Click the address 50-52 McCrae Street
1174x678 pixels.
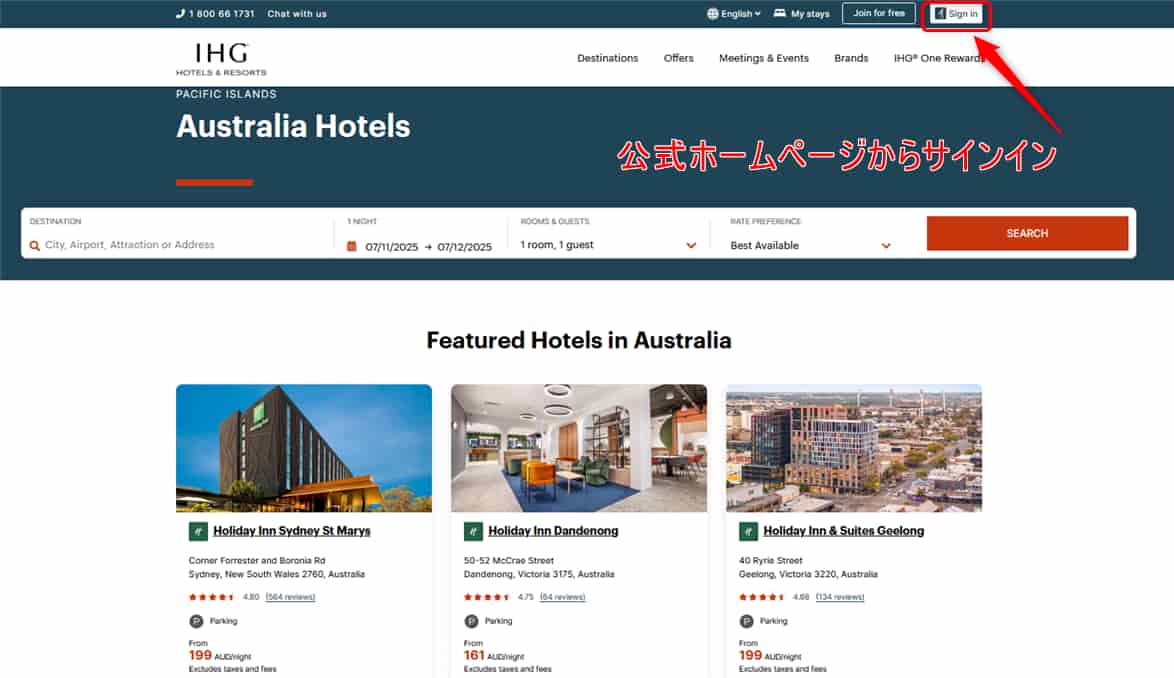point(508,561)
